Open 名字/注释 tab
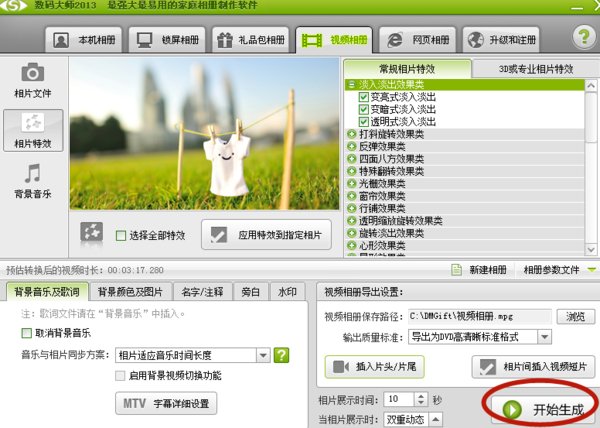Screen dimensions: 600x428 coord(202,292)
